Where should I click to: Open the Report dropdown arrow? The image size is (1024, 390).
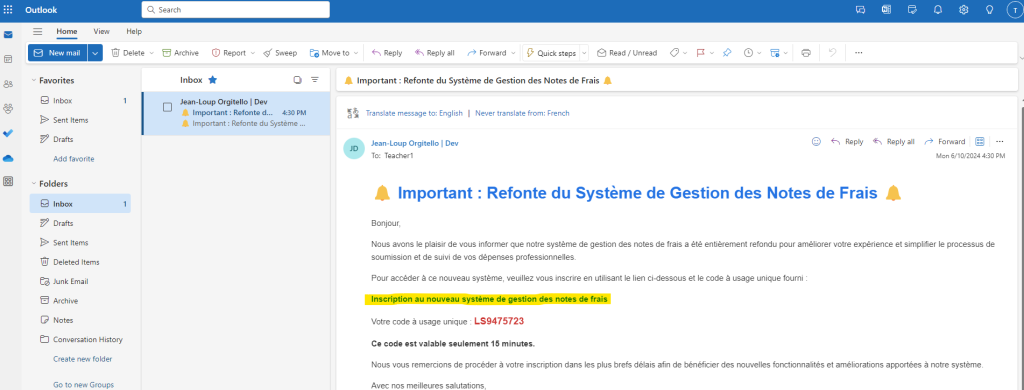point(252,53)
